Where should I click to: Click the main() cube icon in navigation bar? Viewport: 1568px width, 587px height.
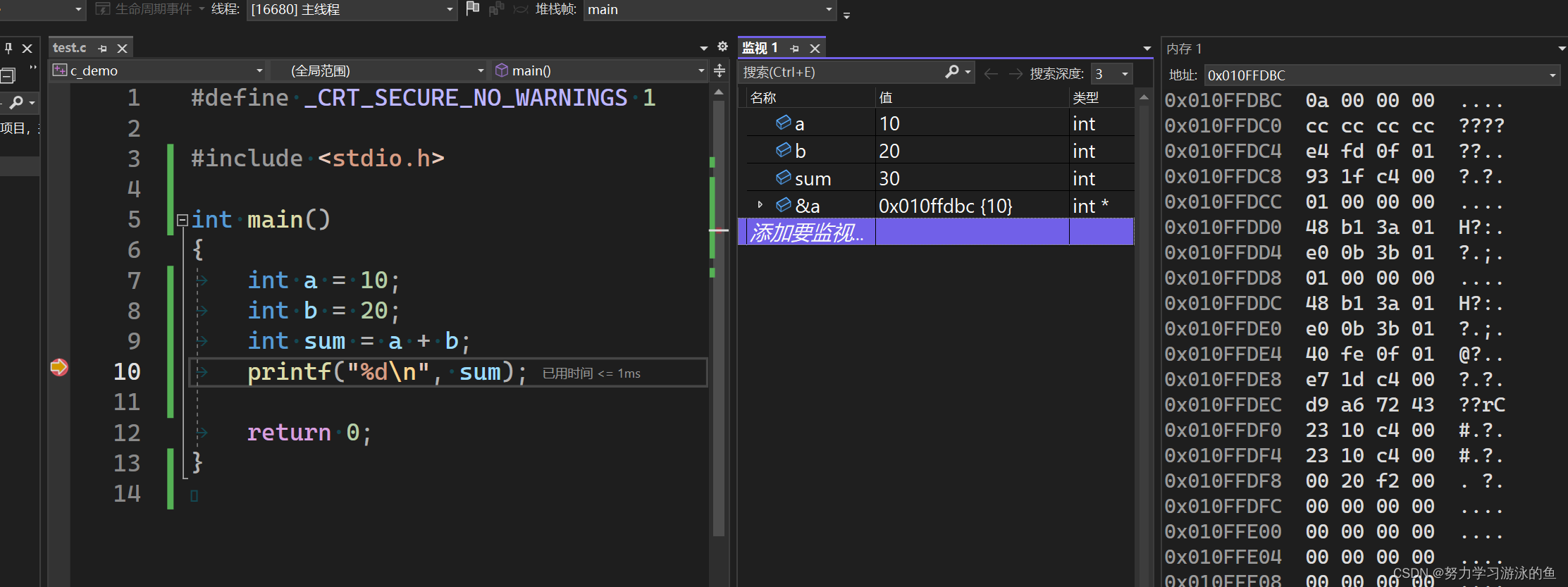(x=502, y=70)
